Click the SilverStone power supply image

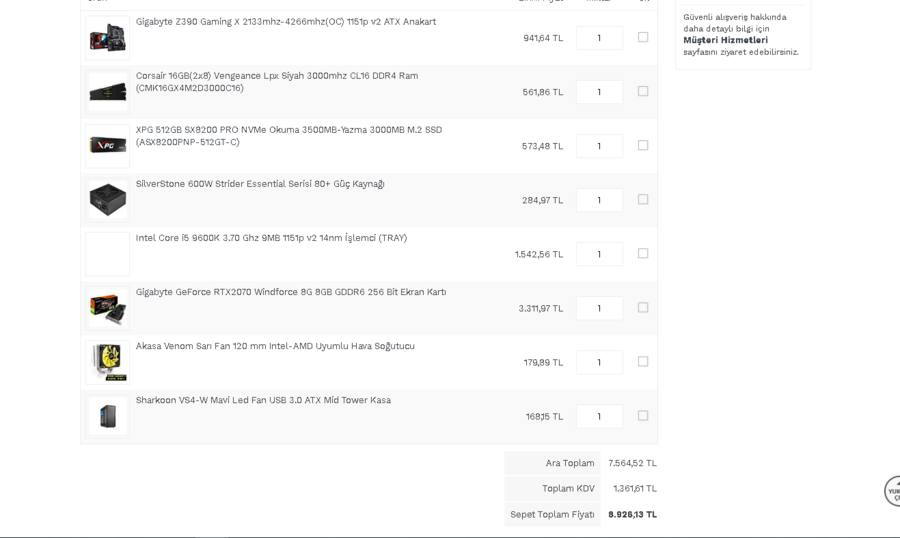107,200
